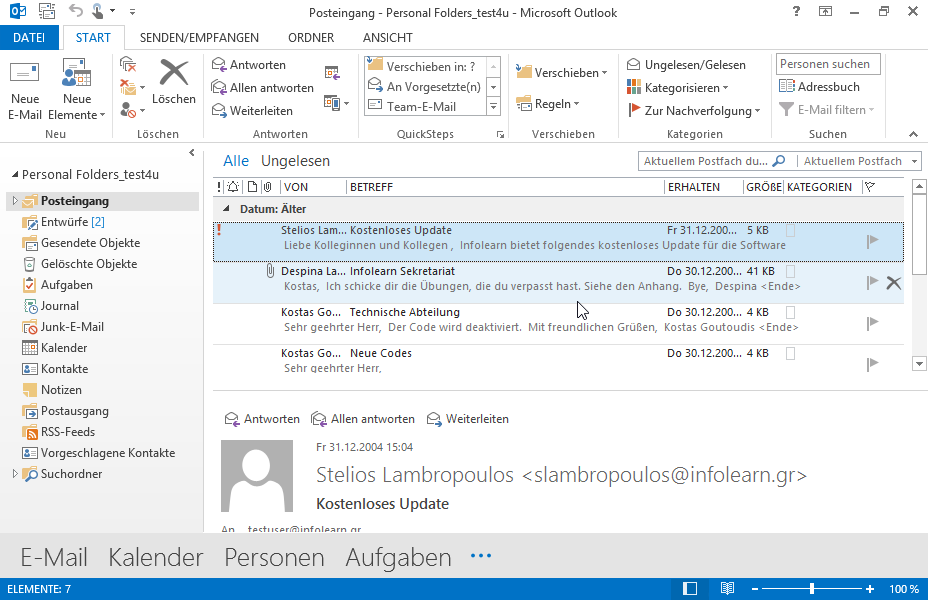Click Weiterleiten in the reading pane
The height and width of the screenshot is (600, 928).
tap(468, 419)
